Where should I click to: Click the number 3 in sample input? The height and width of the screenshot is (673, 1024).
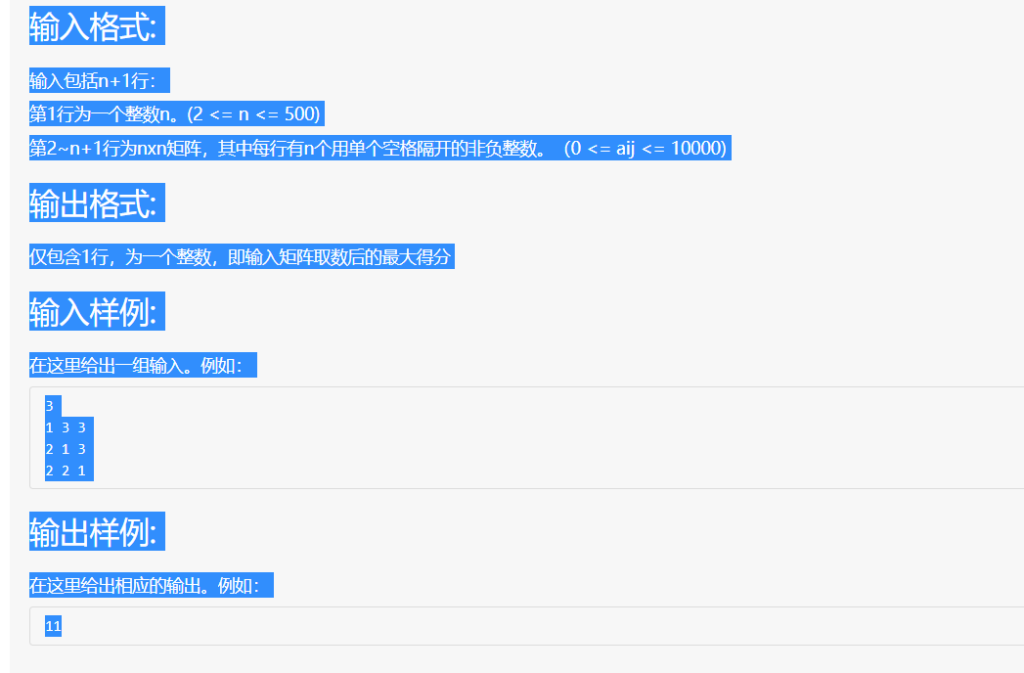50,406
